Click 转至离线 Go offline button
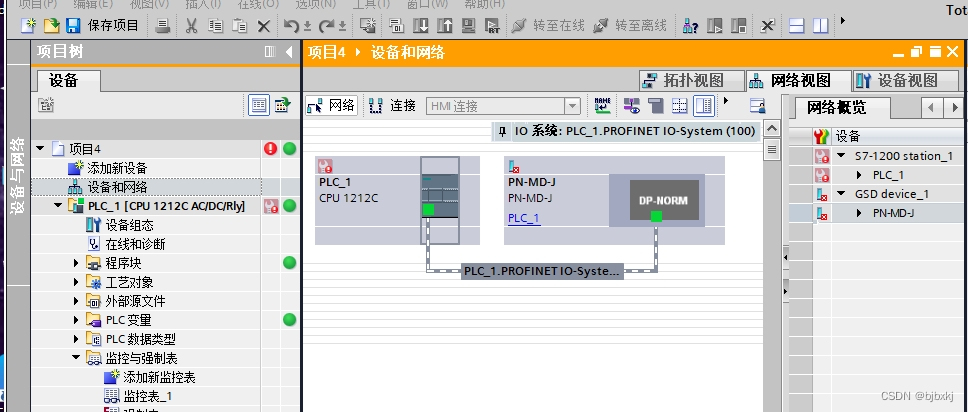The height and width of the screenshot is (412, 968). [x=630, y=25]
